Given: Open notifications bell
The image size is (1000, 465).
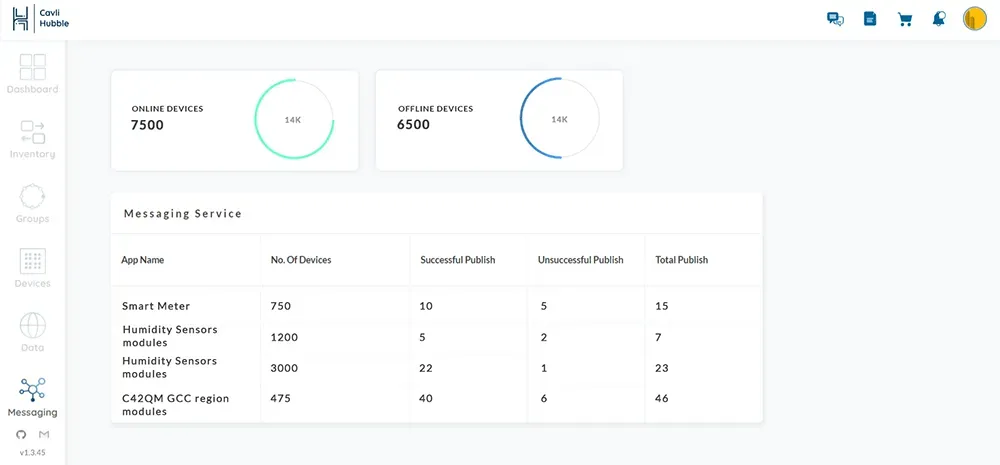Looking at the screenshot, I should [x=939, y=19].
